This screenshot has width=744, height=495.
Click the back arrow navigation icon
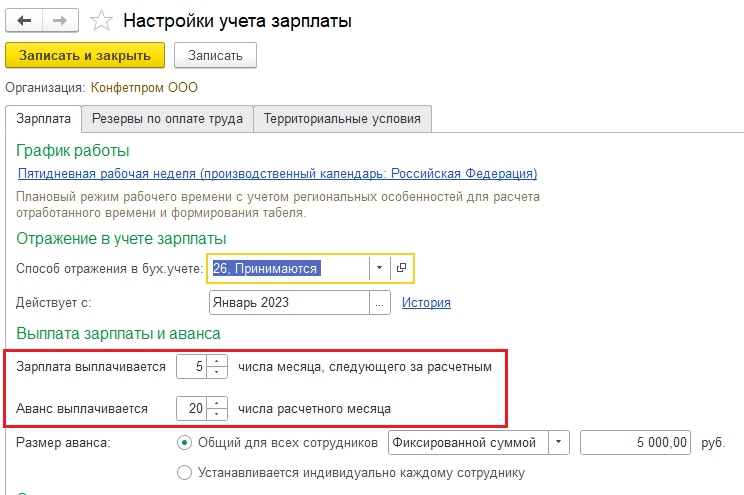(24, 20)
